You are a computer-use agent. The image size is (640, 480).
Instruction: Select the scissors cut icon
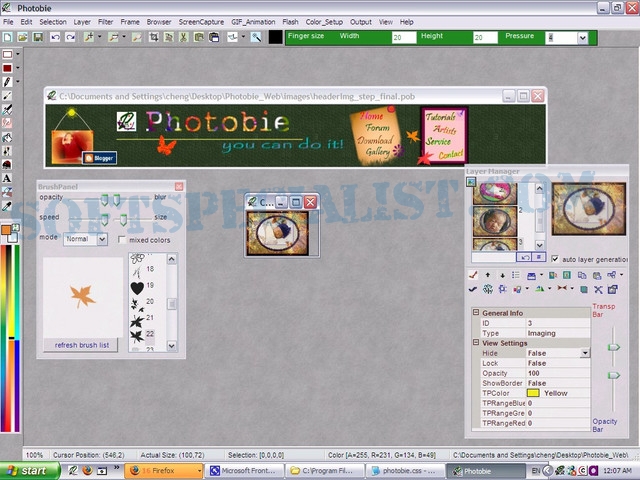(x=183, y=38)
